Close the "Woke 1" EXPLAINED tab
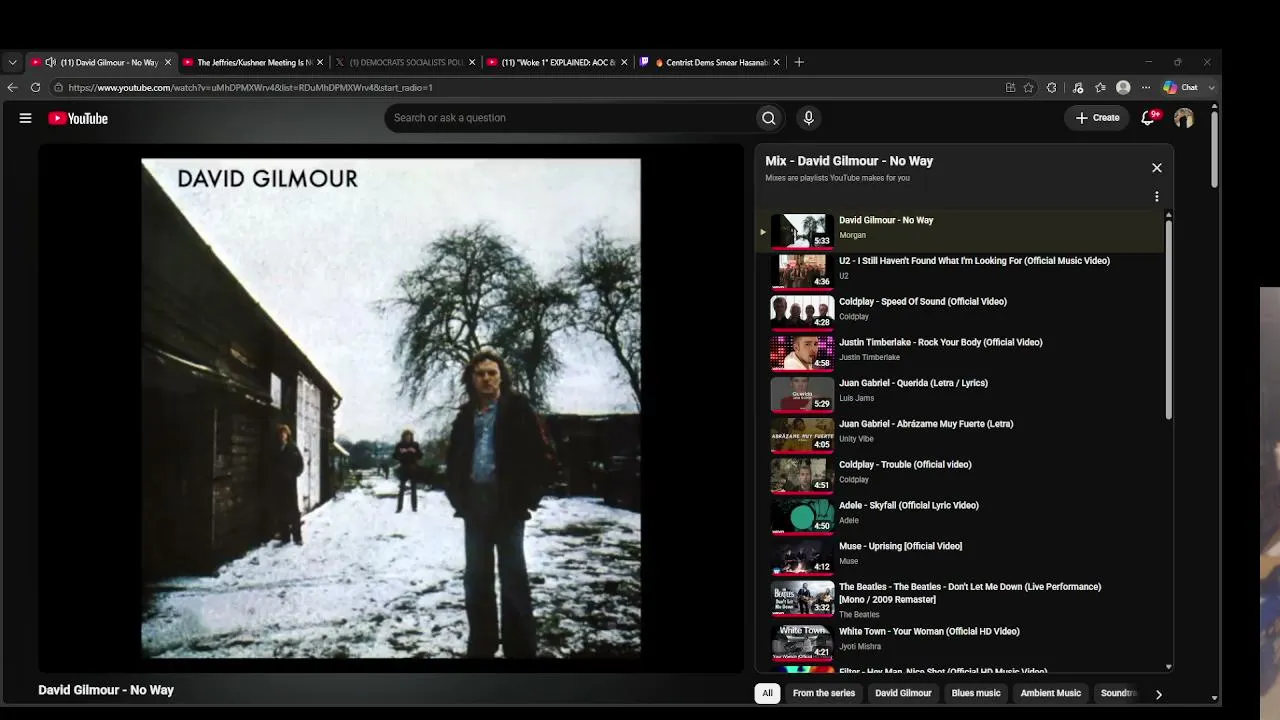 pyautogui.click(x=624, y=62)
